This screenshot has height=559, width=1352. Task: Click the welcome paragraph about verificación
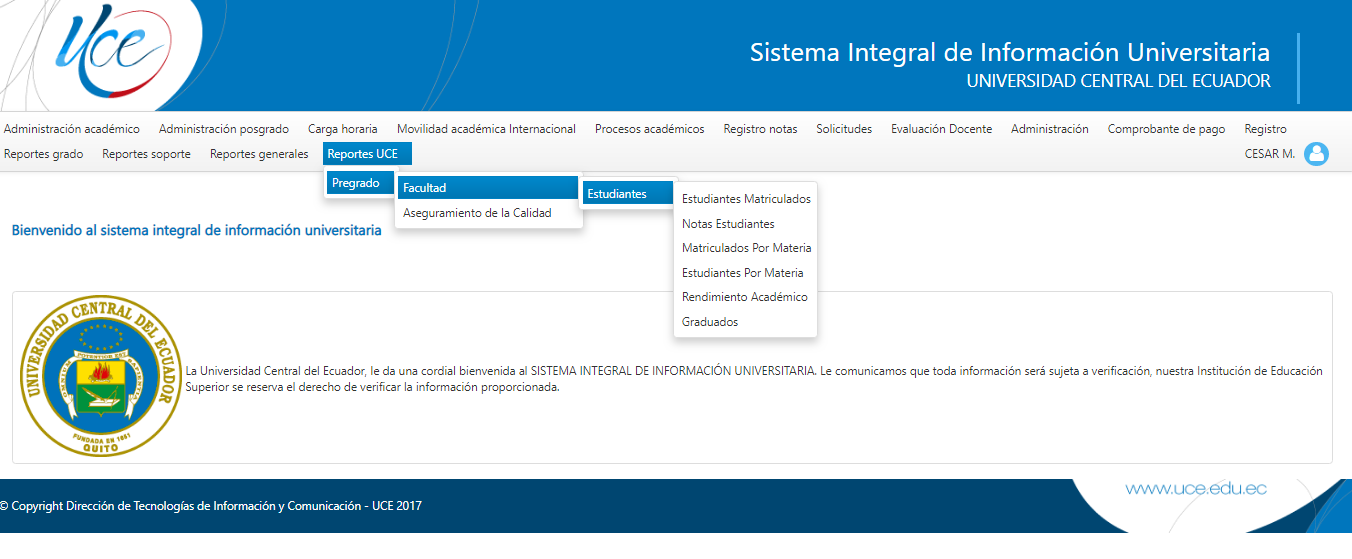(x=754, y=379)
